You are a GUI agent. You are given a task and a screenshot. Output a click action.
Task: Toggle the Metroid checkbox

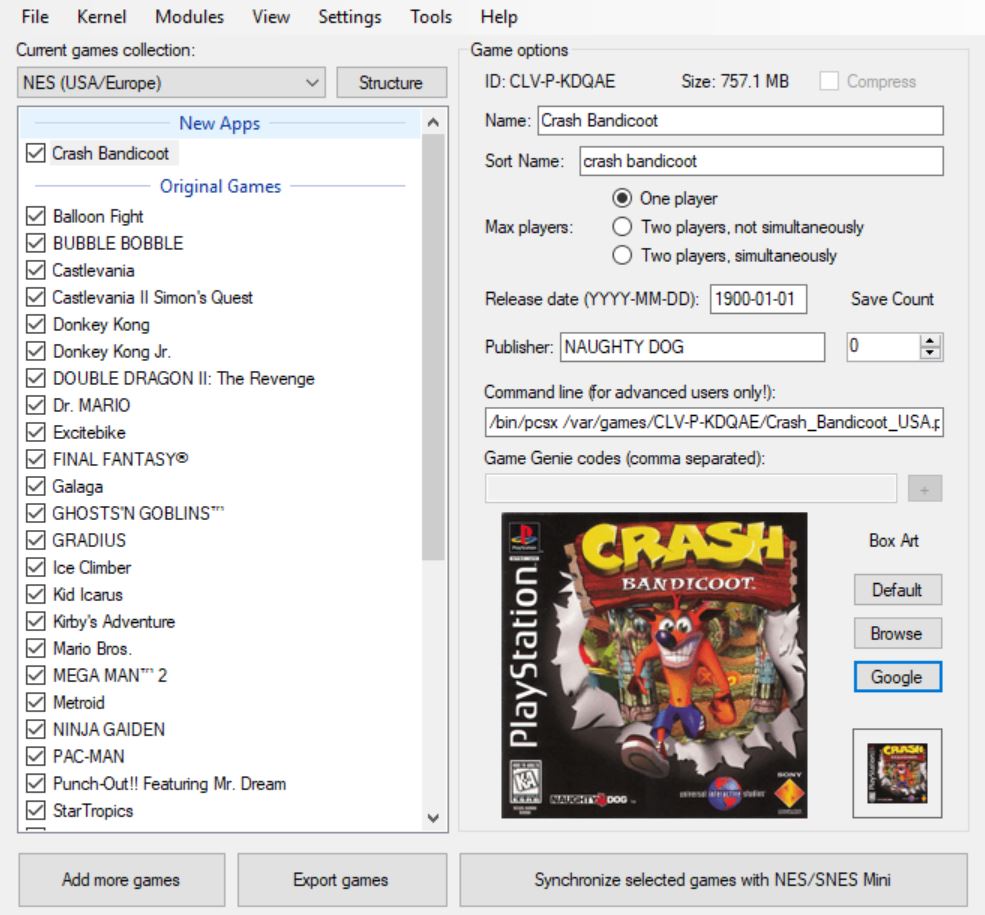(x=36, y=702)
